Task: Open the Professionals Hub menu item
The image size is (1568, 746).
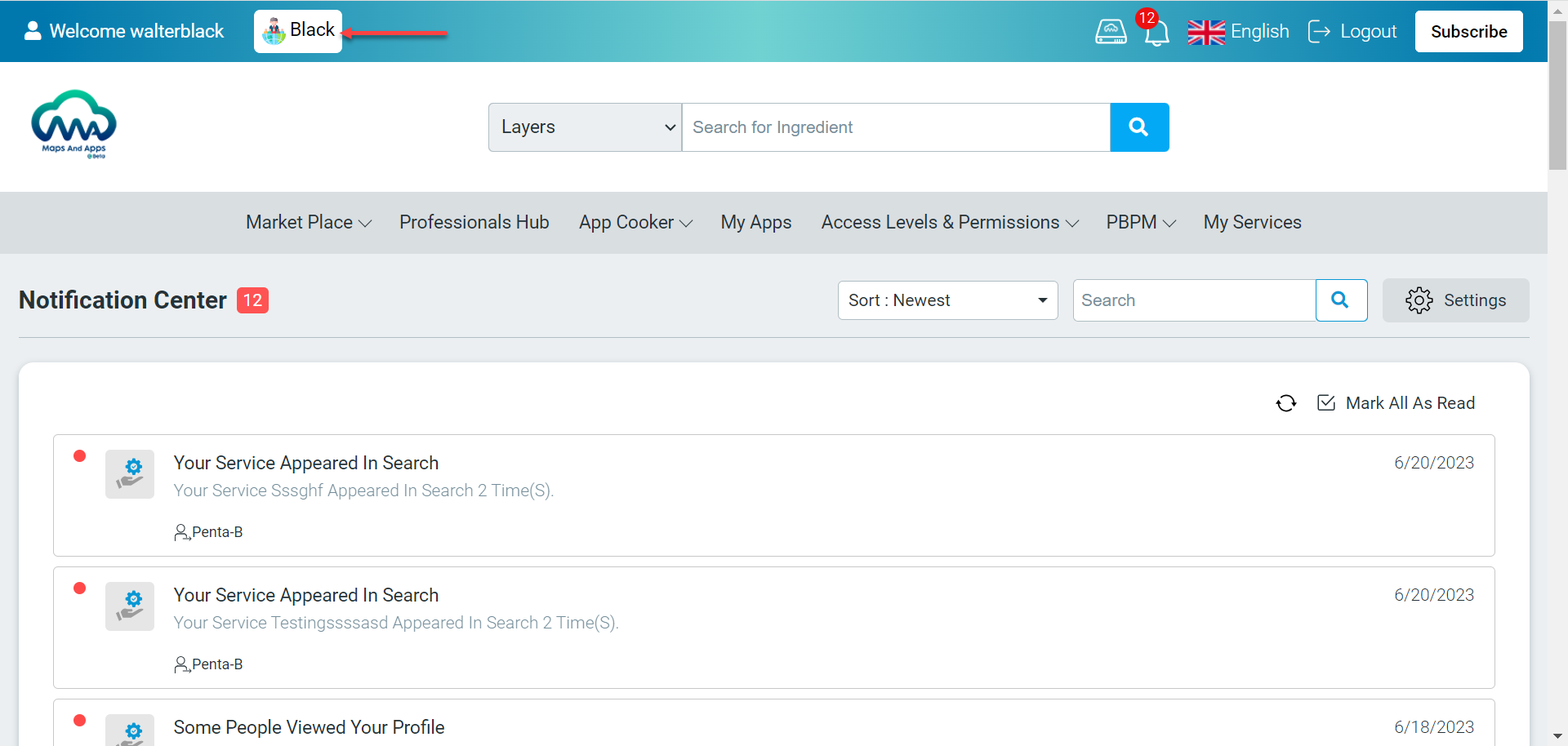Action: [474, 223]
